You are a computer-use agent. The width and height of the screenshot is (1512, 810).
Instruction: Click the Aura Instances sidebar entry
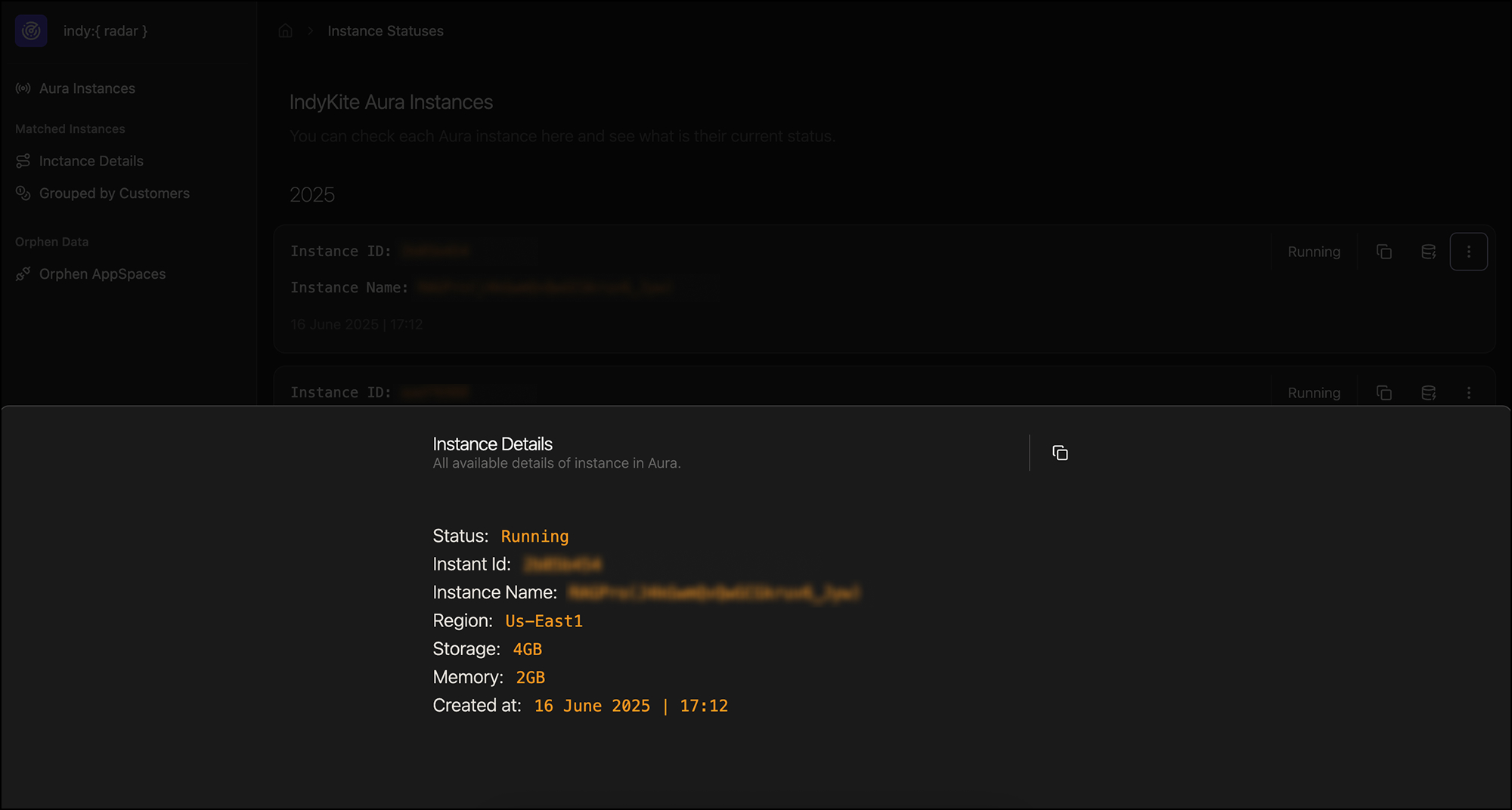(86, 88)
